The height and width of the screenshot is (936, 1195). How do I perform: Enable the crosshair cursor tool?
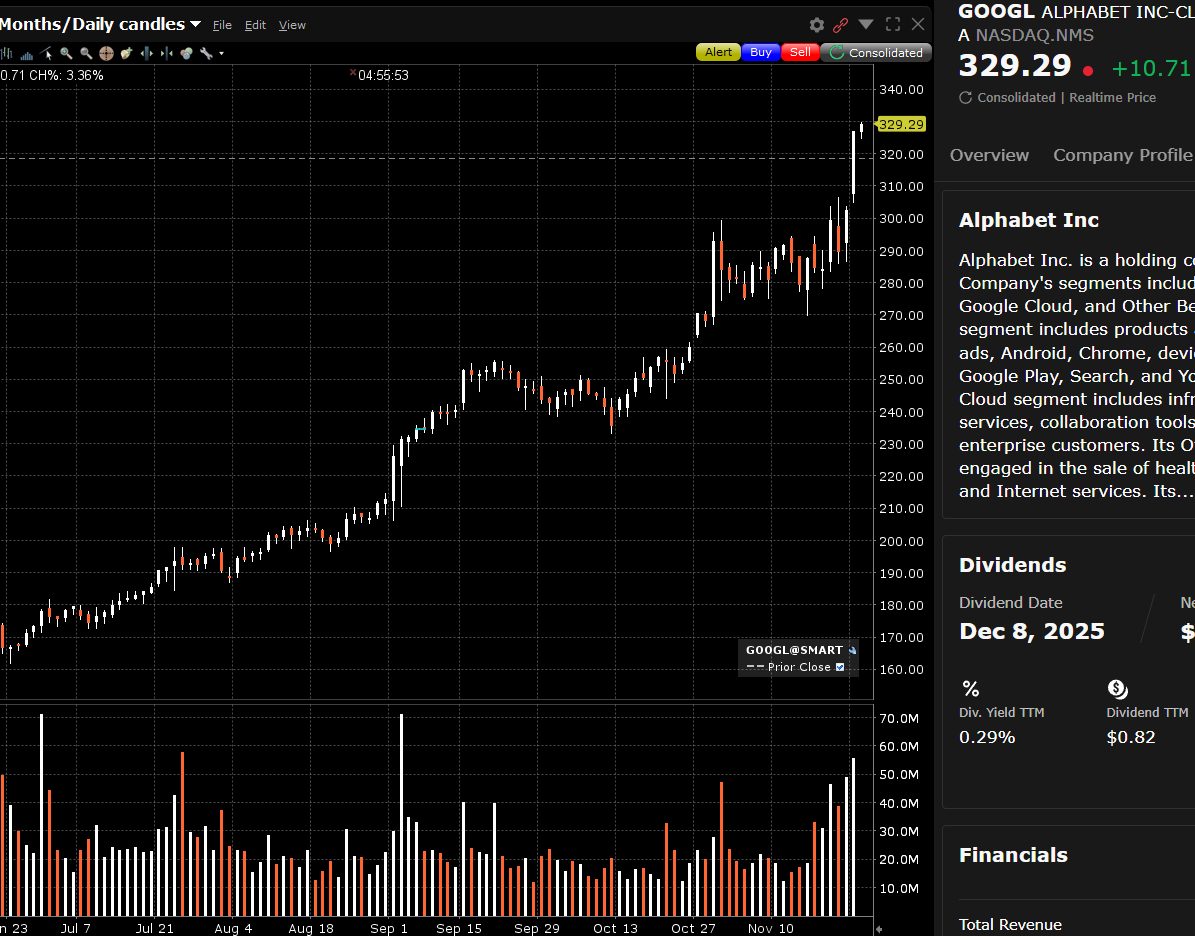(x=106, y=53)
